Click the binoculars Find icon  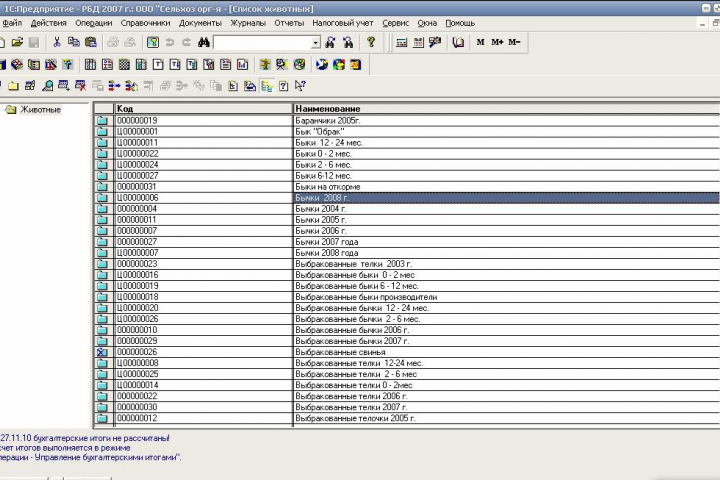click(x=204, y=42)
